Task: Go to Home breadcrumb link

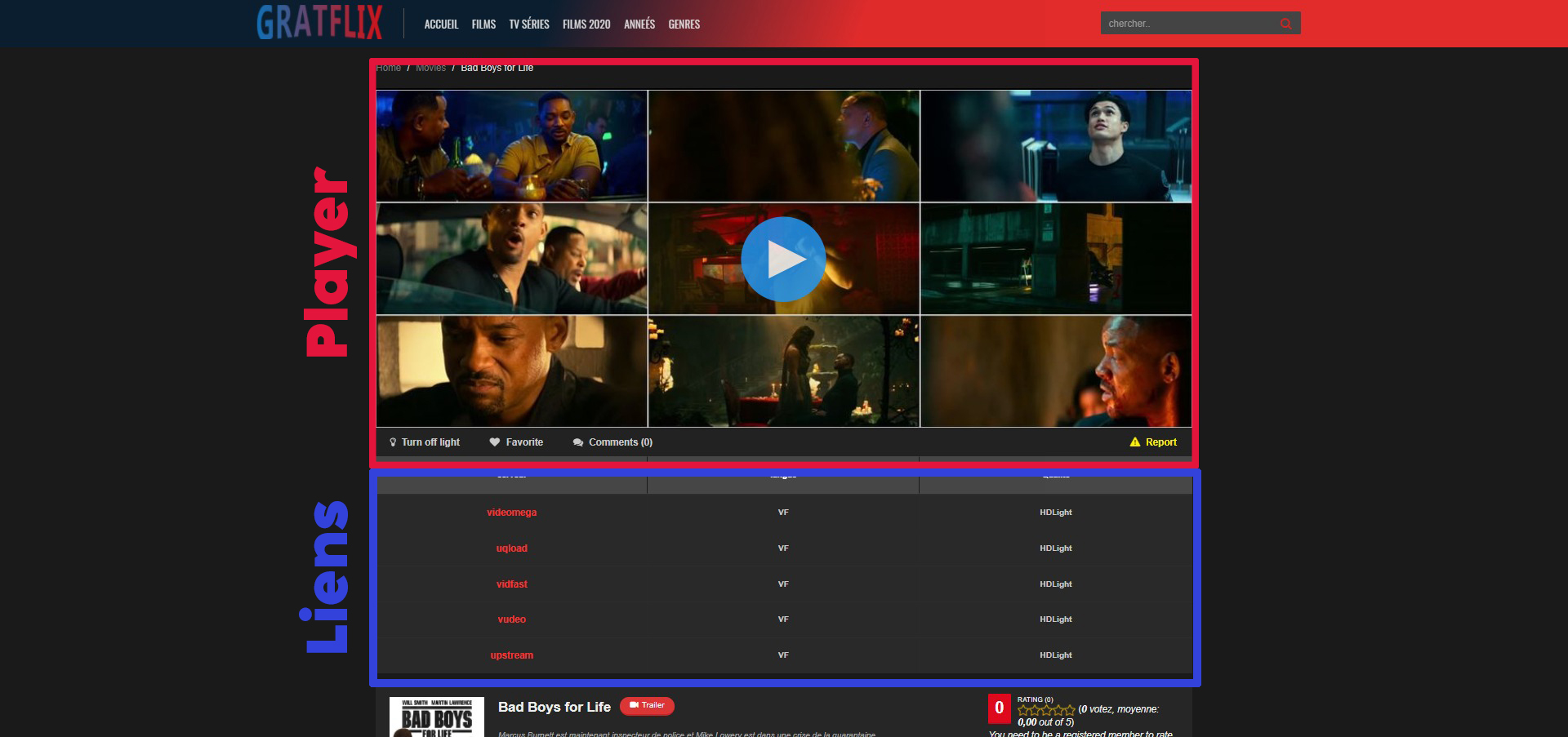Action: click(x=389, y=68)
